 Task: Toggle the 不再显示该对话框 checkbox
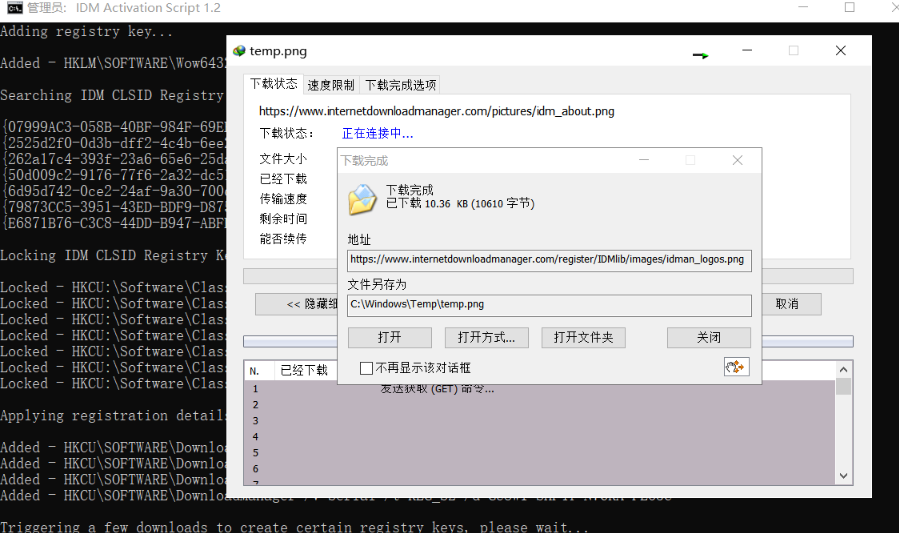point(366,368)
